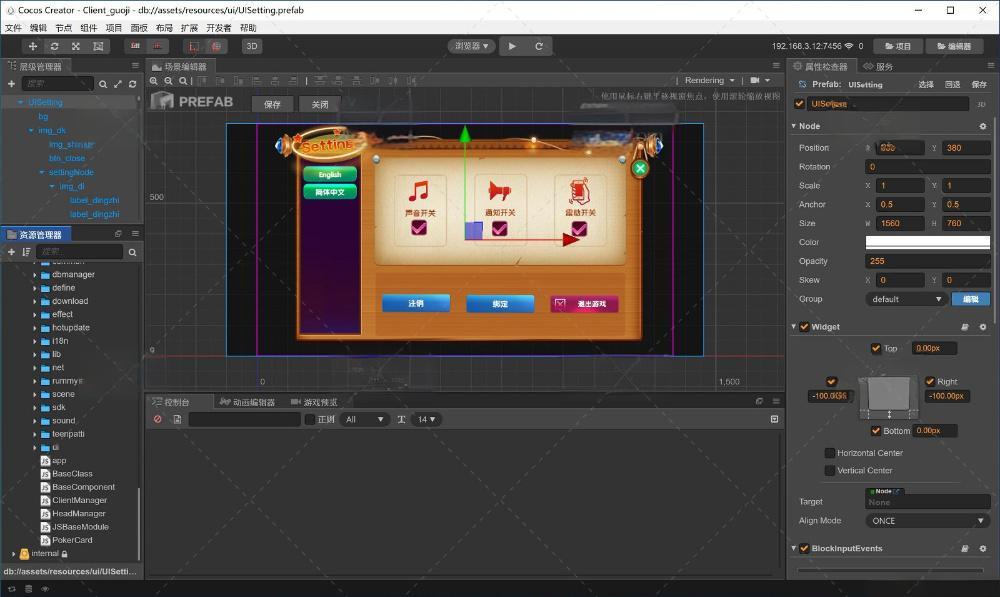Click the Widget component gear icon
1000x597 pixels.
(x=982, y=327)
